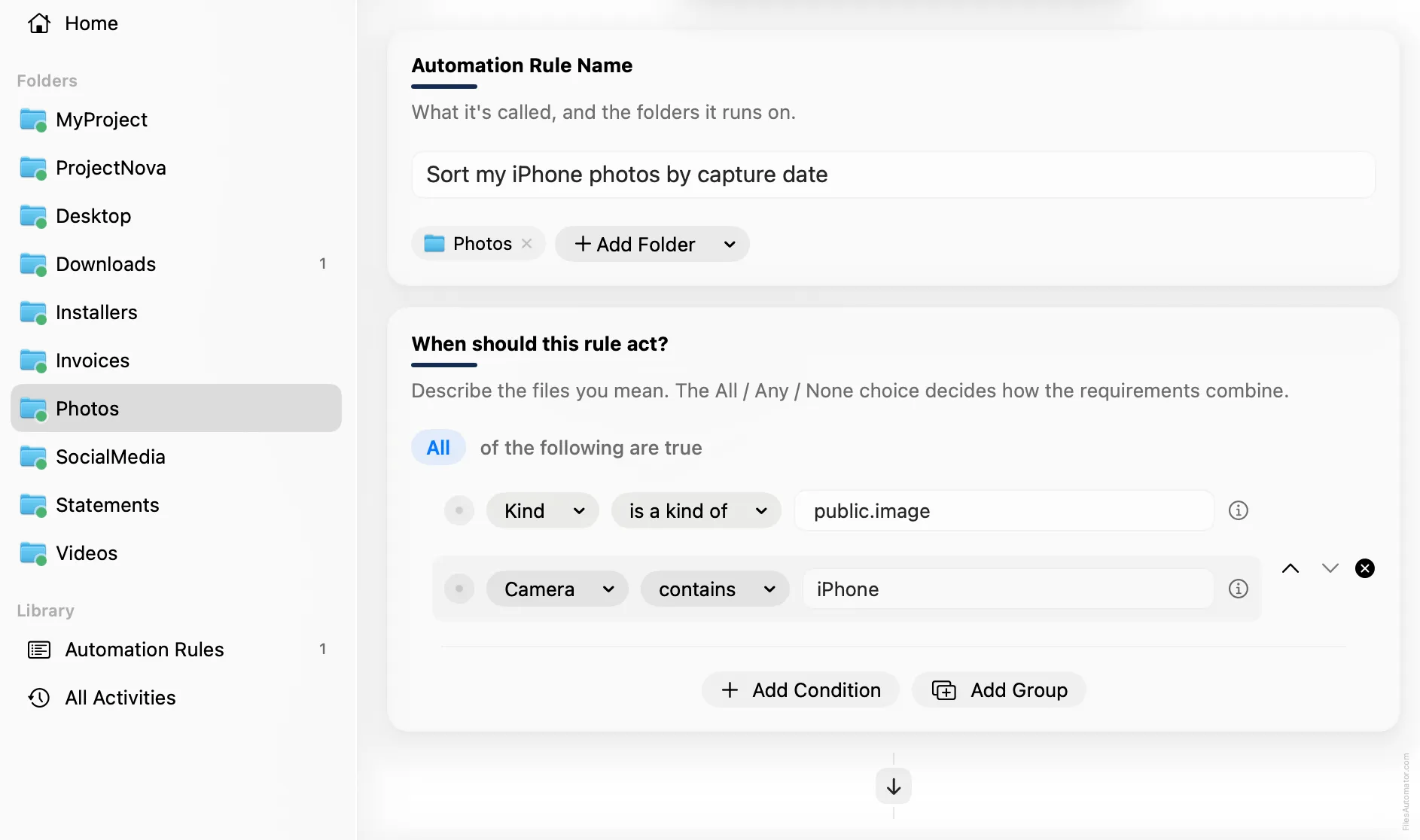The image size is (1420, 840).
Task: Open the Invoices folder
Action: pos(176,361)
